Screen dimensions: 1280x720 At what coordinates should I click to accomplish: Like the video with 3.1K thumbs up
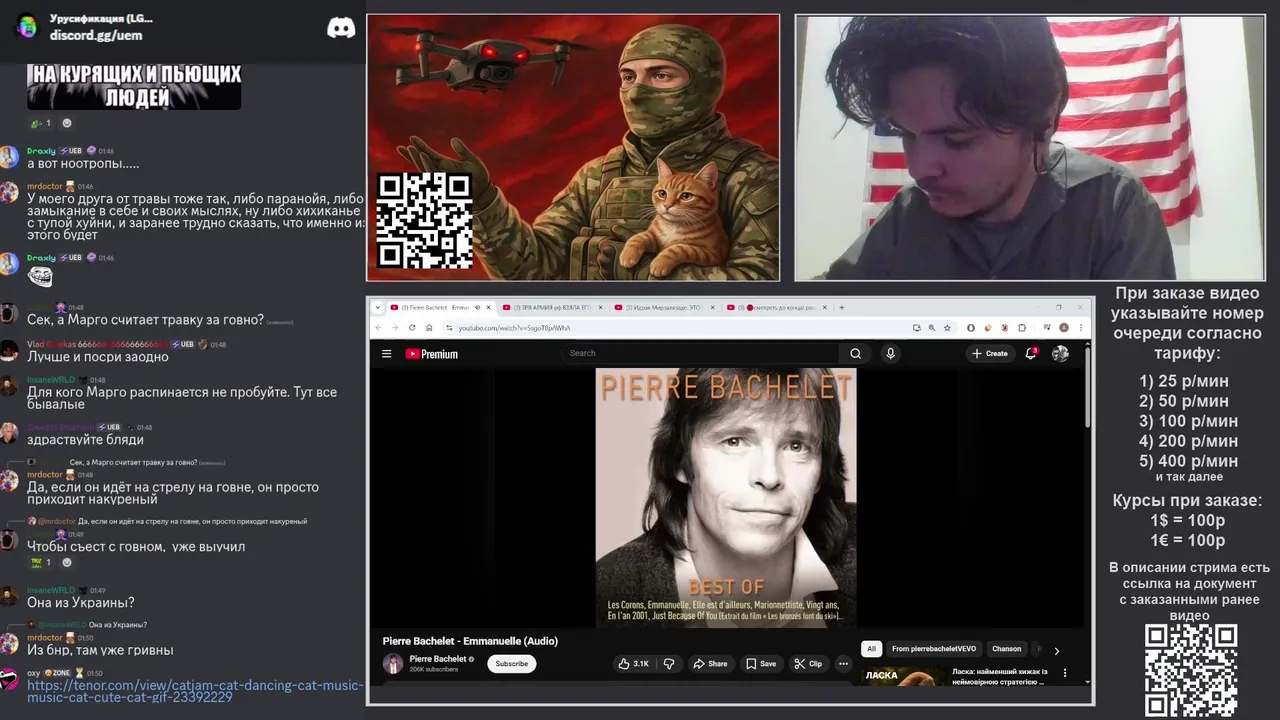(x=633, y=663)
